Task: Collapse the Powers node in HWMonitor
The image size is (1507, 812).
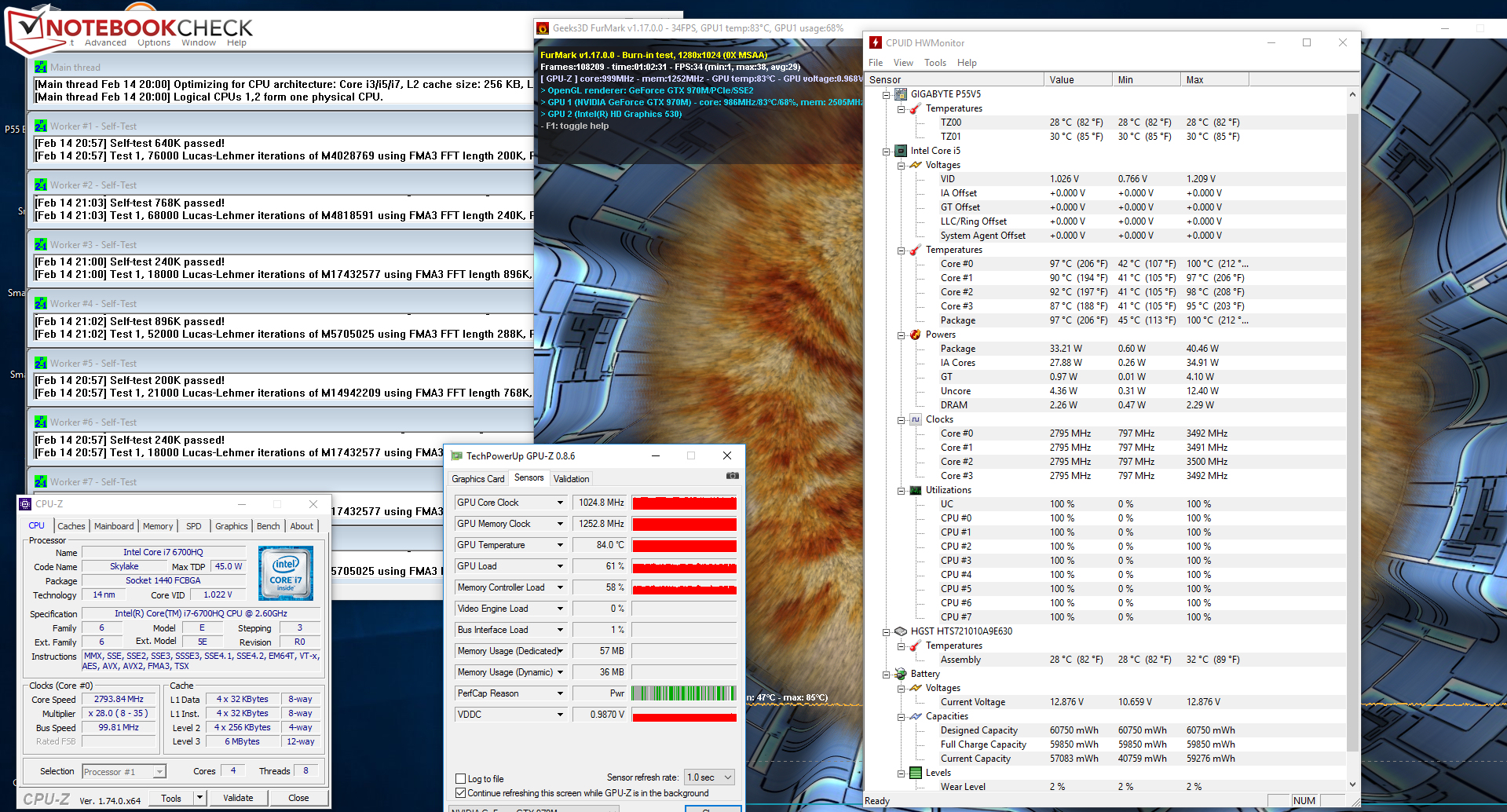Action: pyautogui.click(x=901, y=335)
